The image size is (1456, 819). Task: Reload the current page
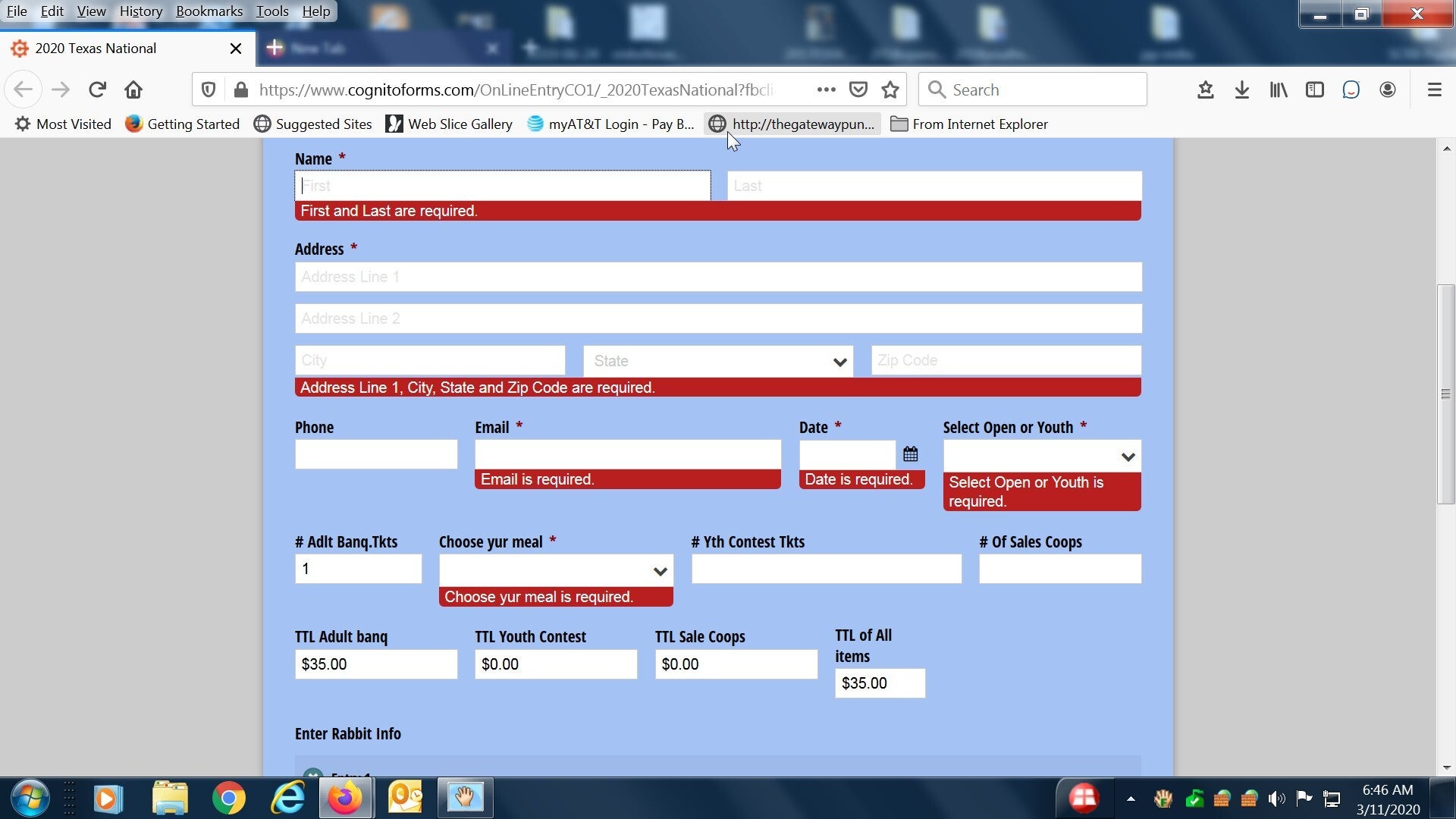97,90
